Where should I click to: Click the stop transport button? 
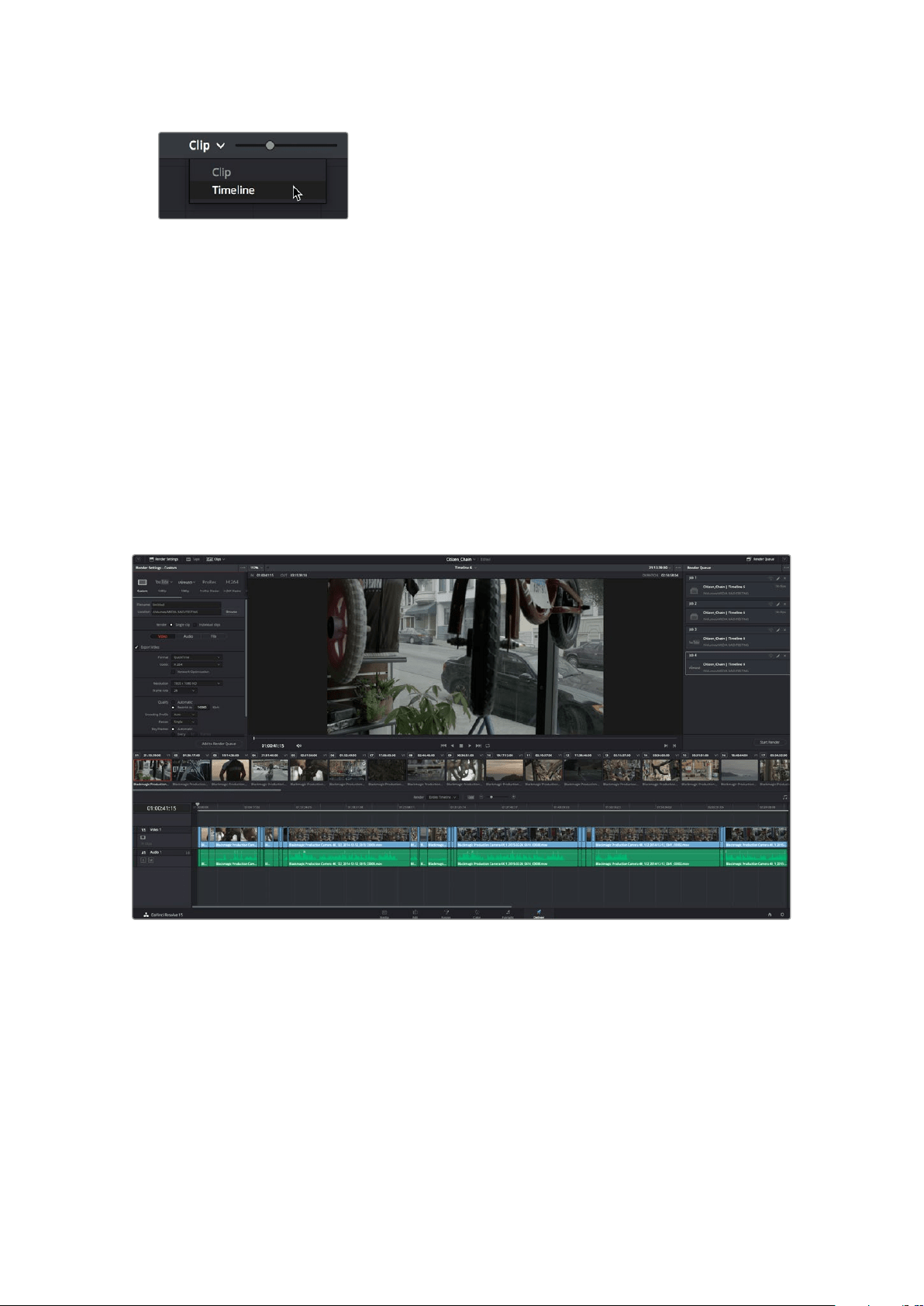click(461, 746)
